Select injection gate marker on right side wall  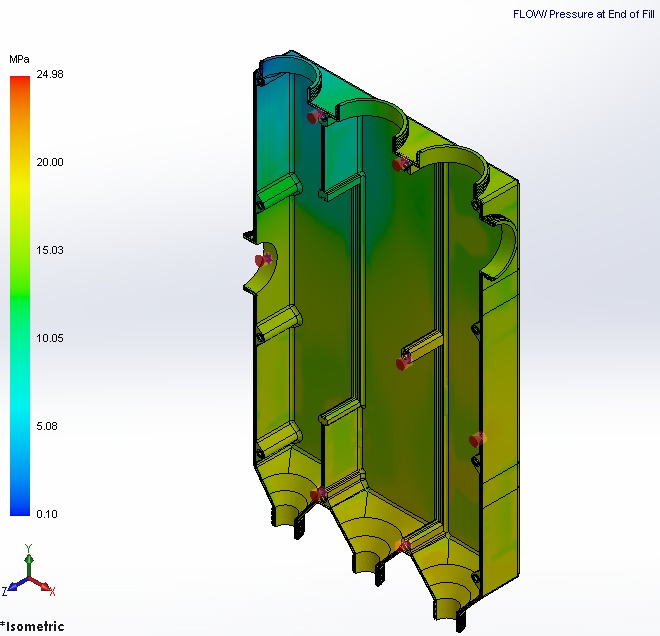(477, 439)
